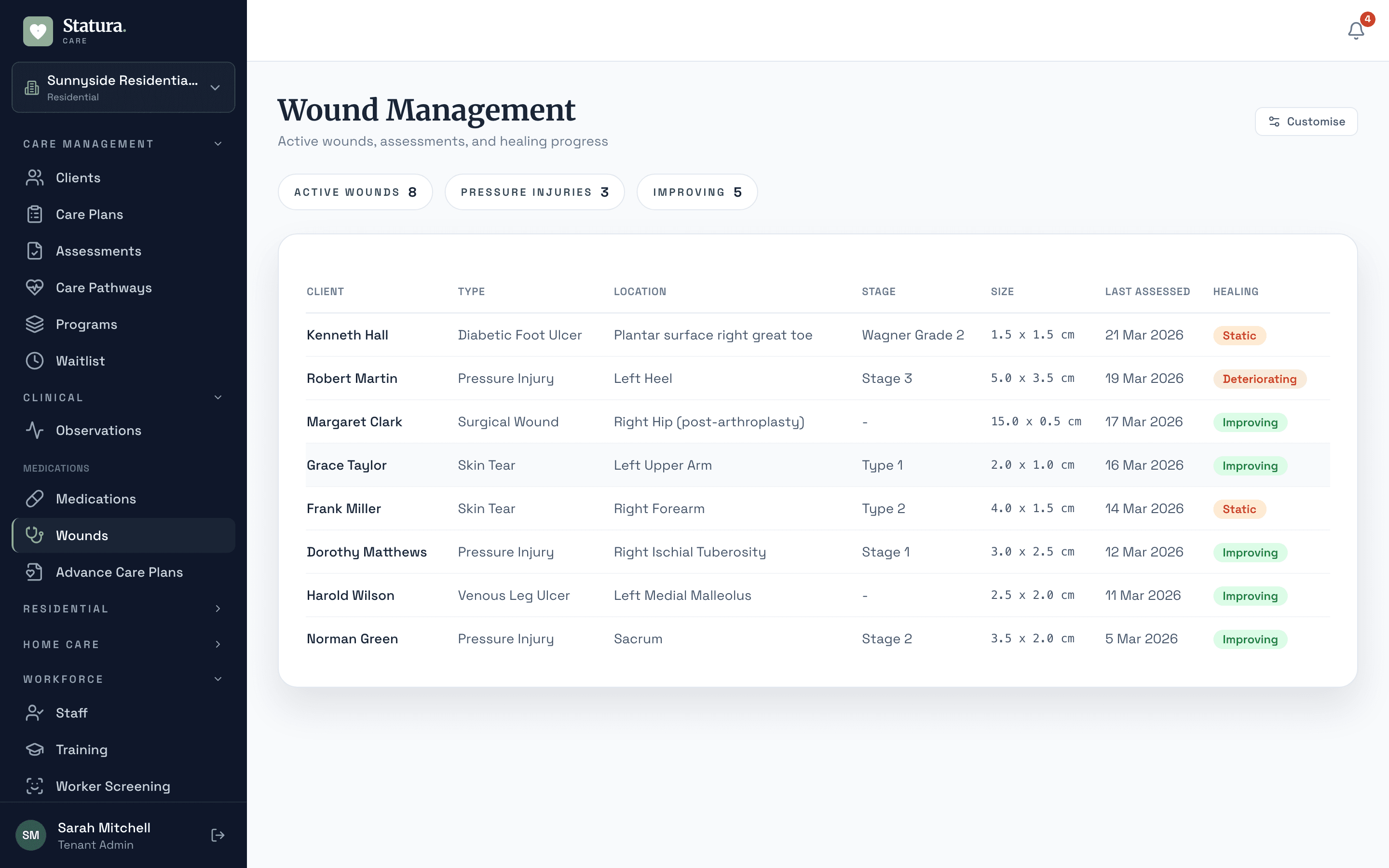Switch to the Waitlist section
Screen dimensions: 1389x868
(x=80, y=361)
